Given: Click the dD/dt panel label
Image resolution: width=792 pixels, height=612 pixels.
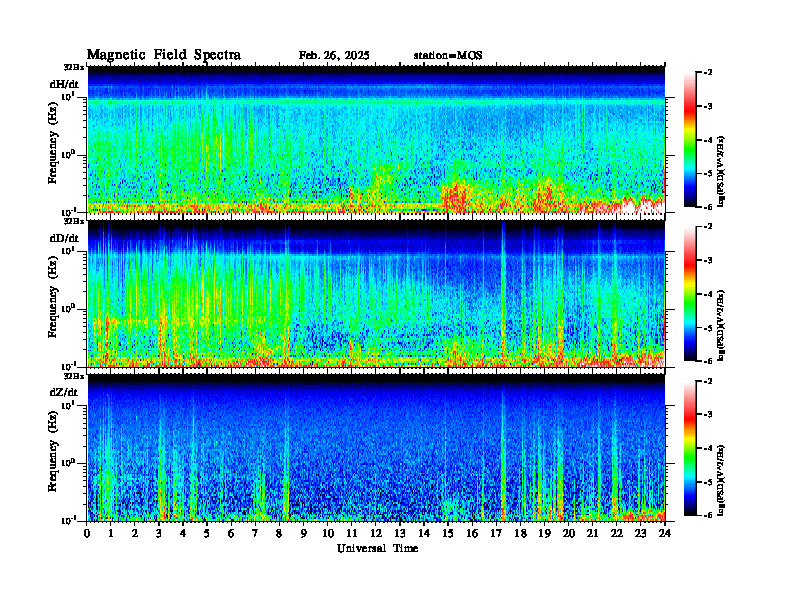Looking at the screenshot, I should click(64, 238).
